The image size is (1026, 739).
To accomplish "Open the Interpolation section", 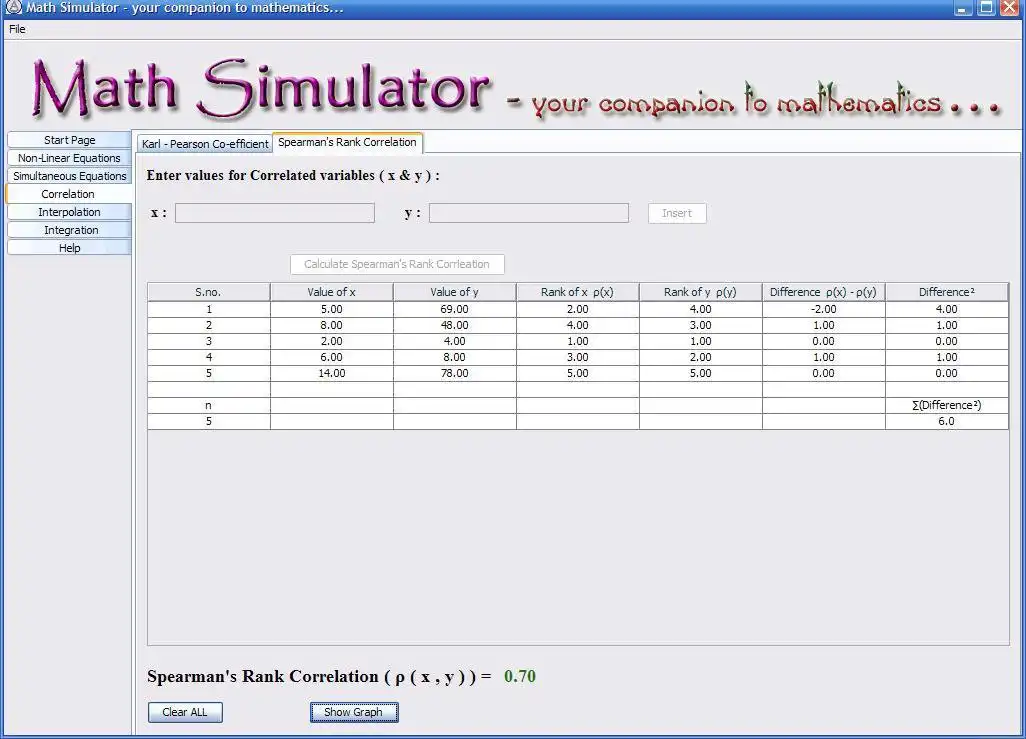I will pyautogui.click(x=69, y=212).
